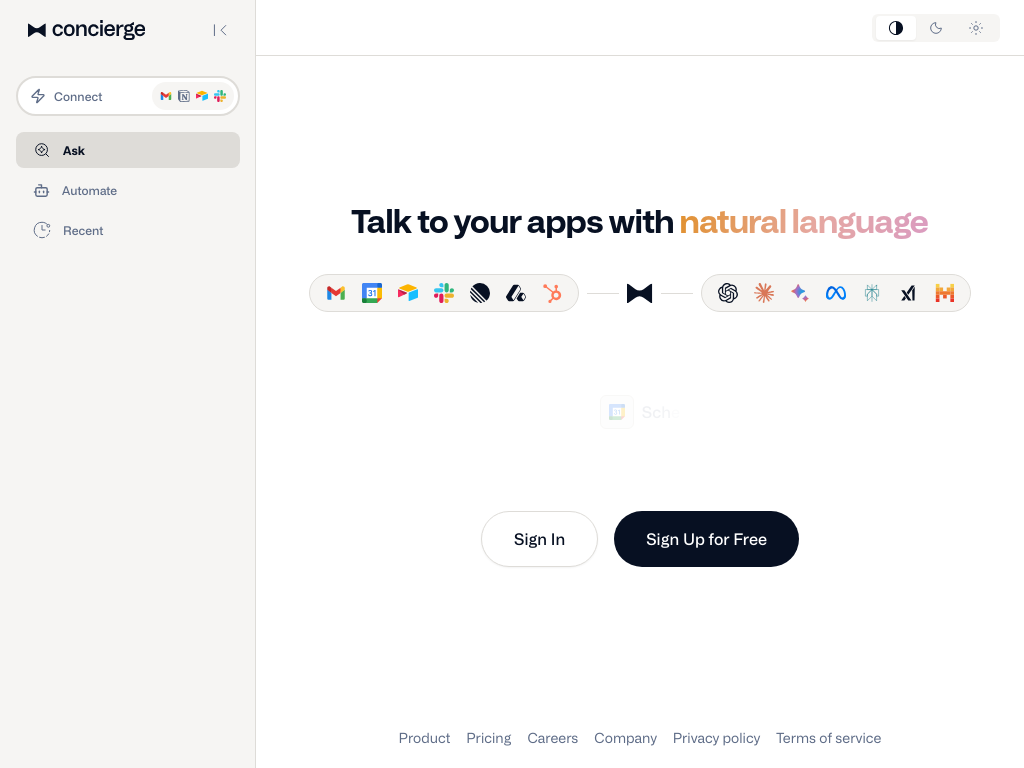Image resolution: width=1024 pixels, height=768 pixels.
Task: Open the Terms of service link
Action: [829, 738]
